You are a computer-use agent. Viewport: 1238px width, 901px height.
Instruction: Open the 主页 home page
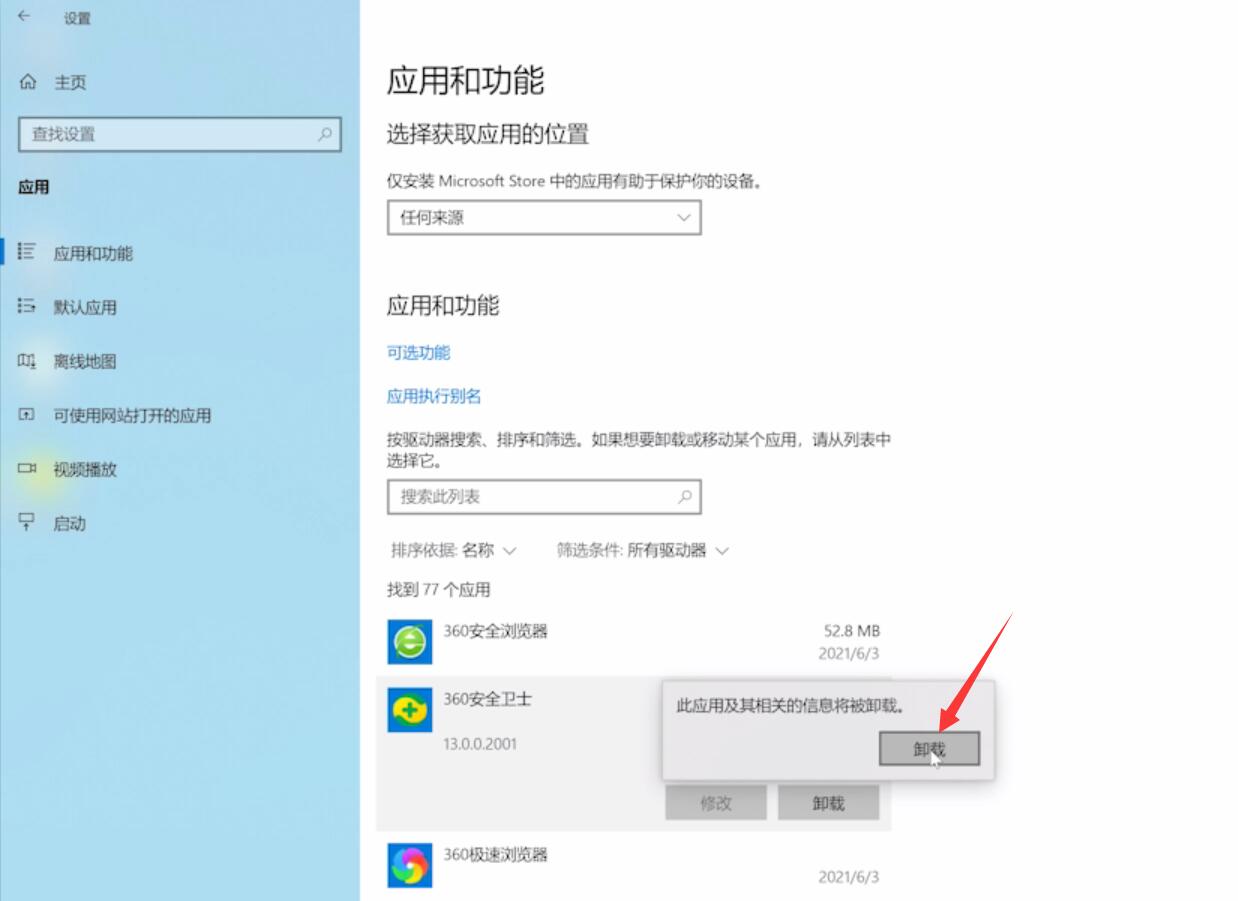70,83
